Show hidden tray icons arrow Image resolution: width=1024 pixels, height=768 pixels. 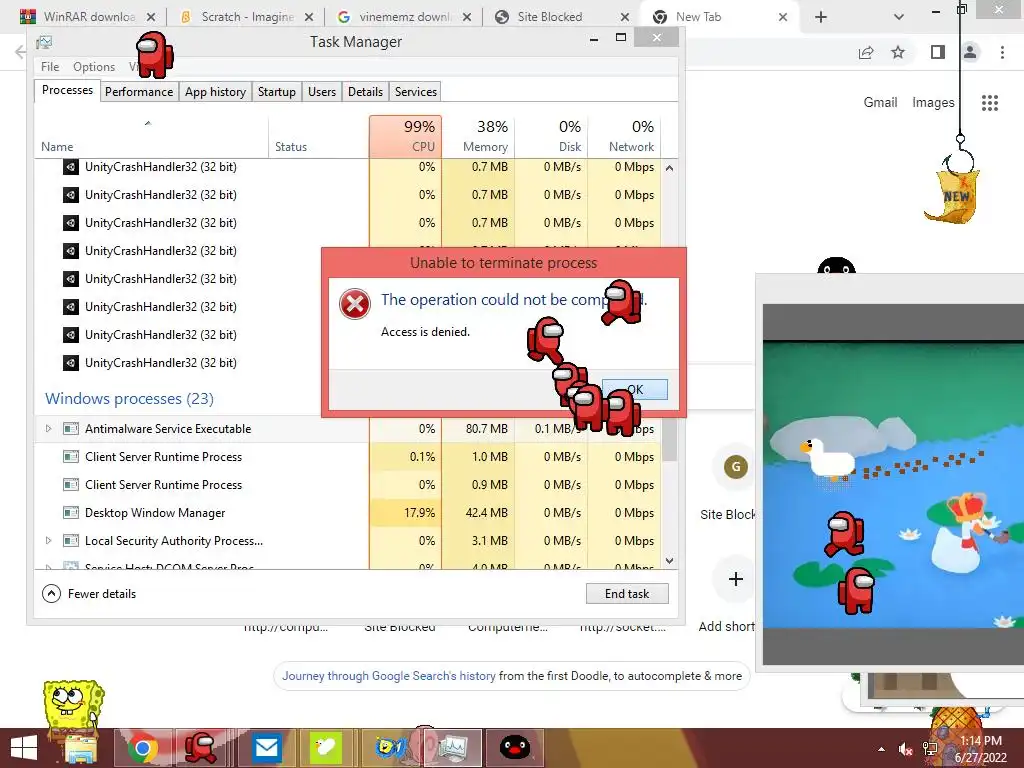882,749
